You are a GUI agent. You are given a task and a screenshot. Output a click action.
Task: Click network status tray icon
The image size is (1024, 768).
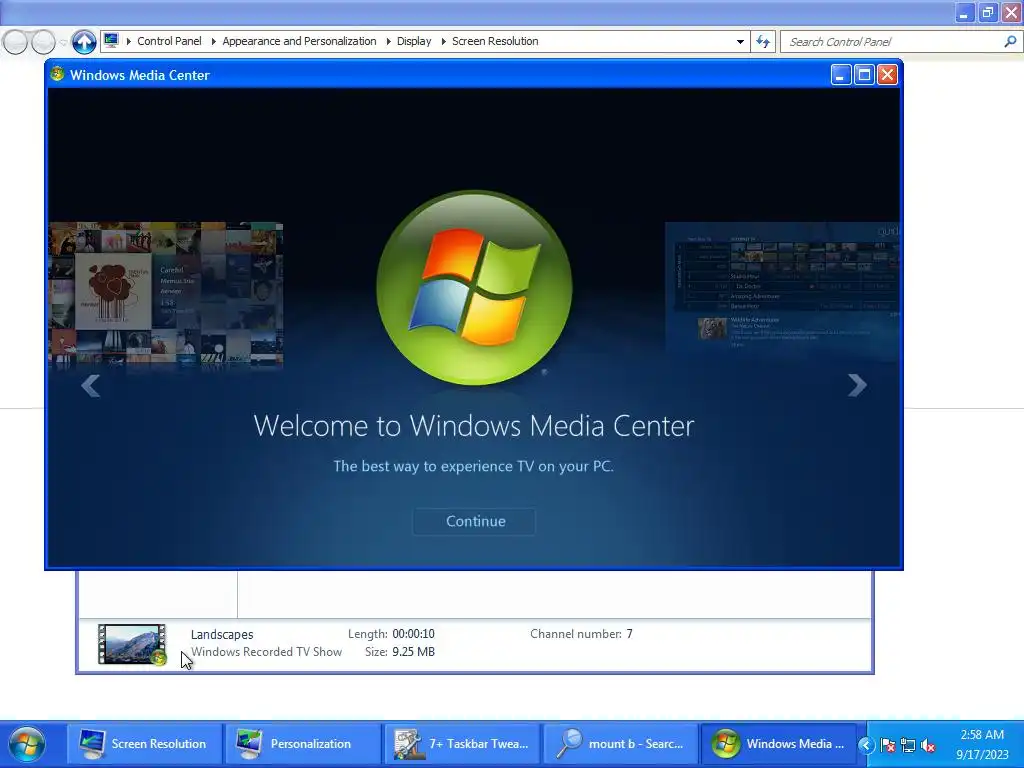click(908, 745)
